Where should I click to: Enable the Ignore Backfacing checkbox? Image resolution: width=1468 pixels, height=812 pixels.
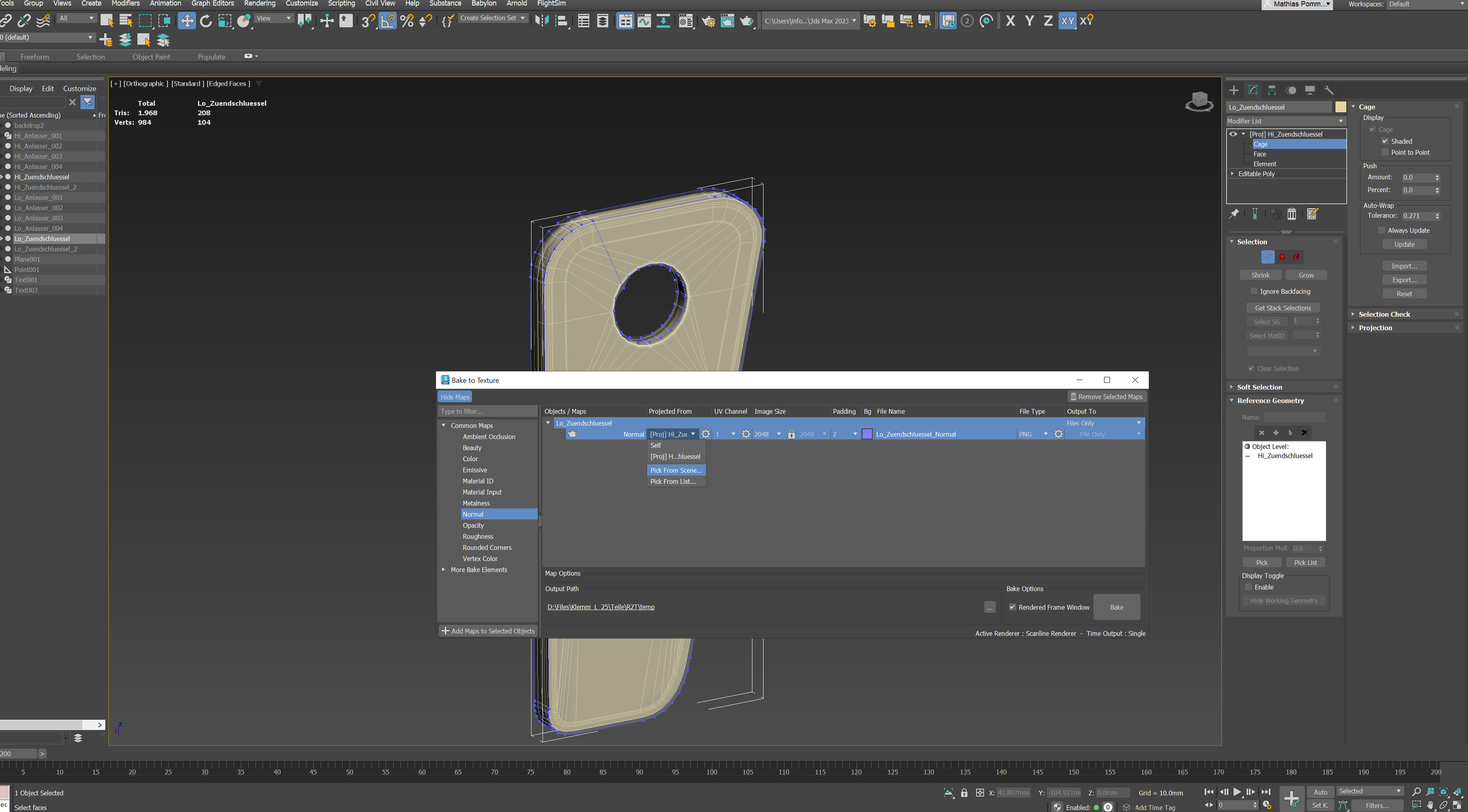1254,291
